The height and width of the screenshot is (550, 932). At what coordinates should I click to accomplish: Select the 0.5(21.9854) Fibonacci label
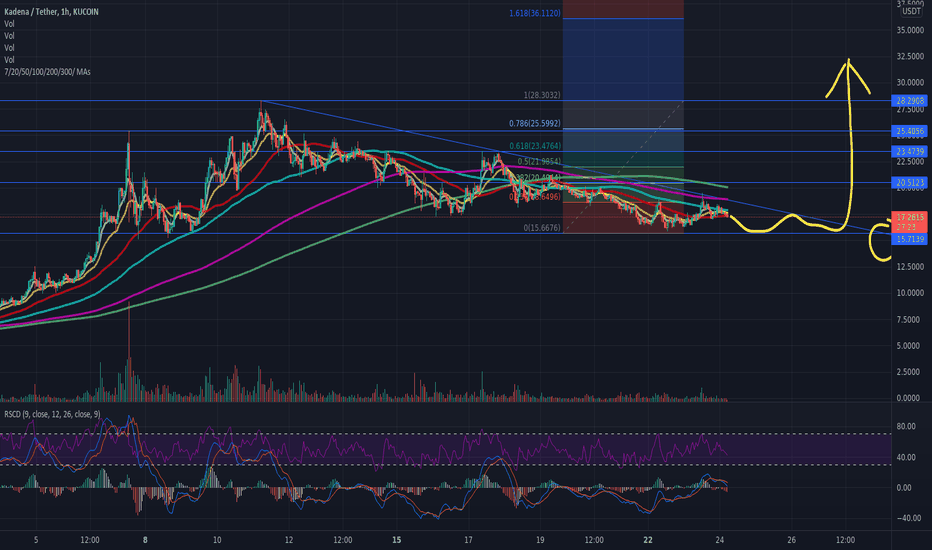(x=539, y=162)
